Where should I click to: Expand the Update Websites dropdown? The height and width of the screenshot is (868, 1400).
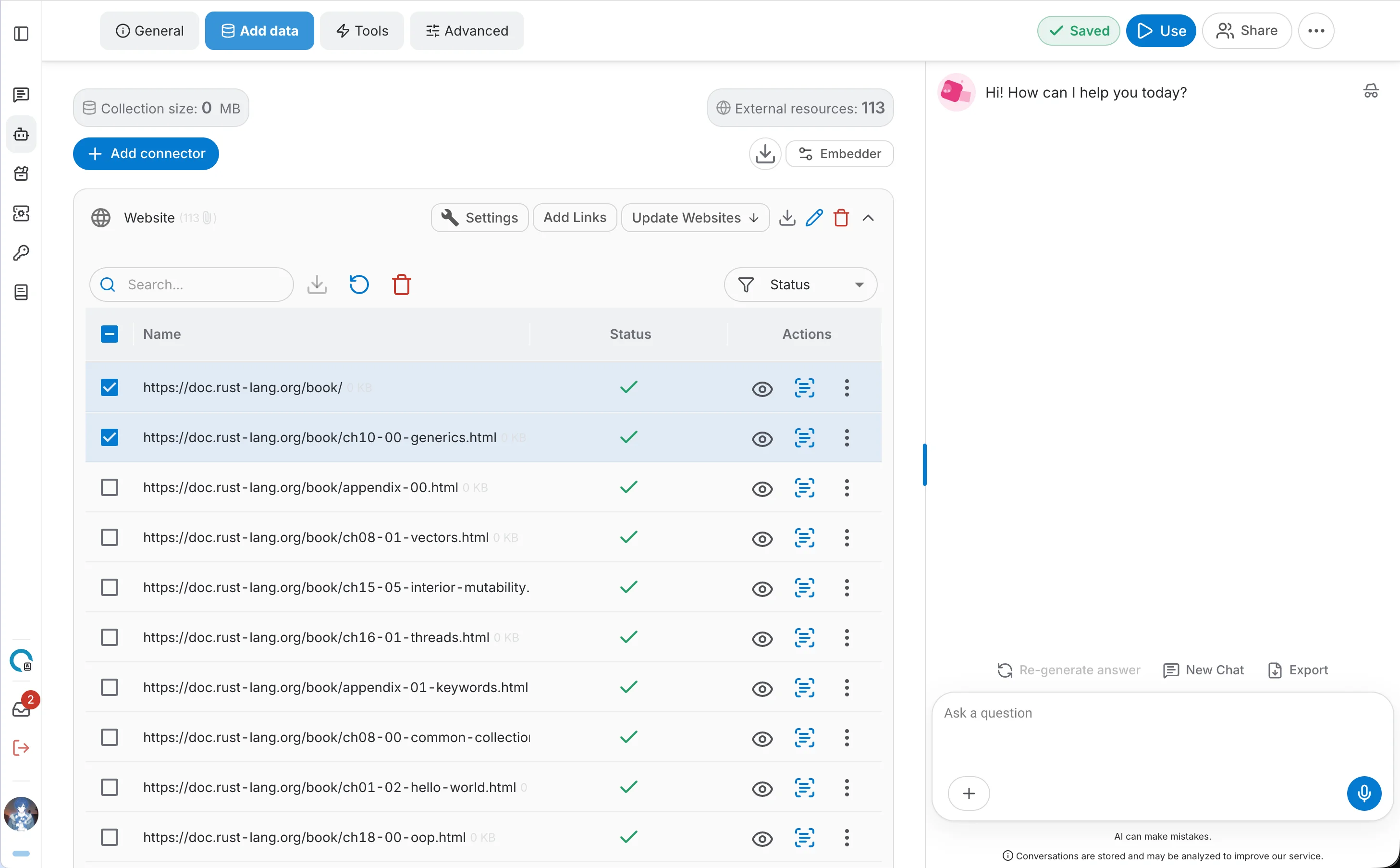[695, 218]
